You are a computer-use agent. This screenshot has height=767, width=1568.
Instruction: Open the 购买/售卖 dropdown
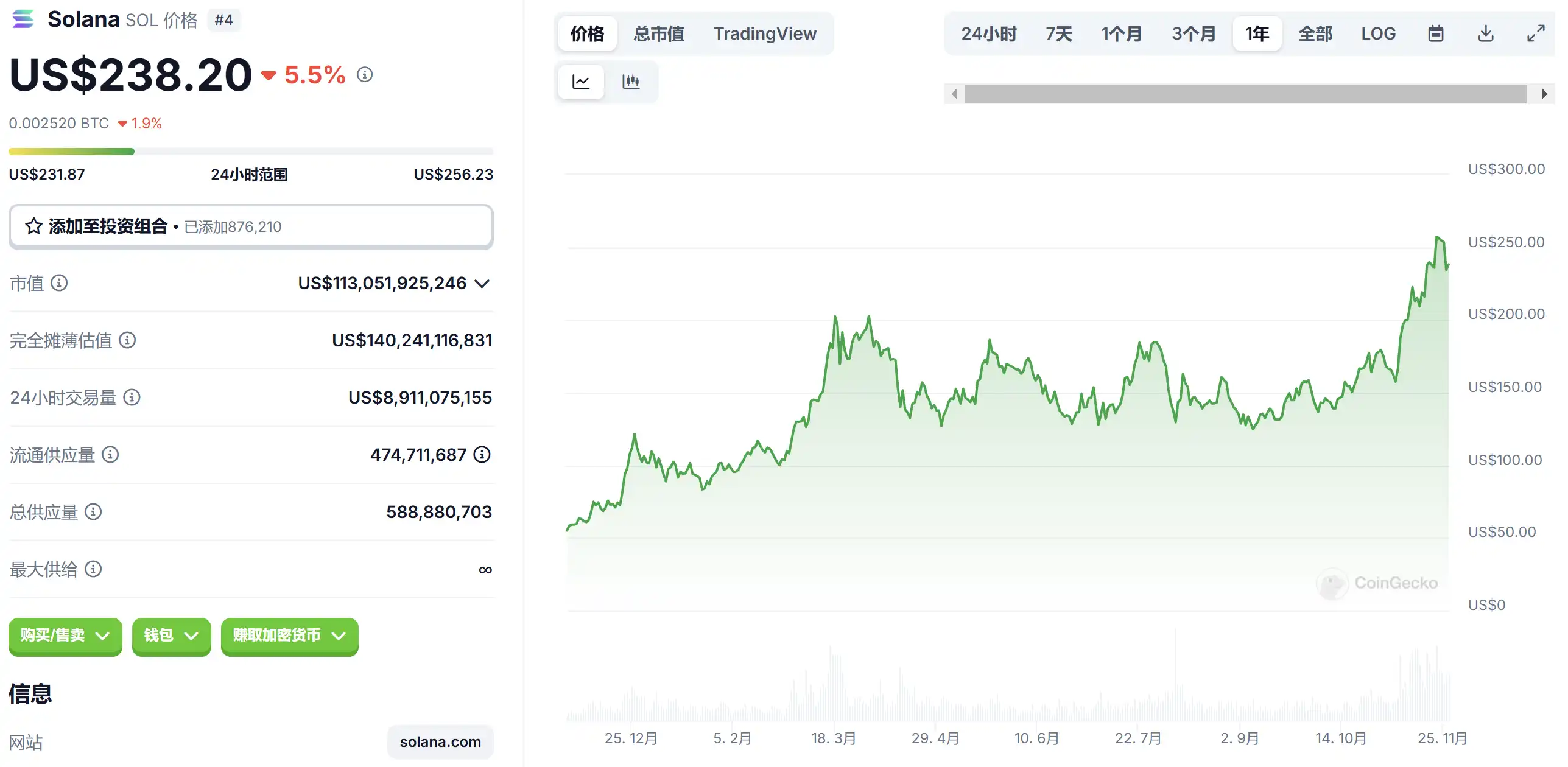pyautogui.click(x=65, y=636)
